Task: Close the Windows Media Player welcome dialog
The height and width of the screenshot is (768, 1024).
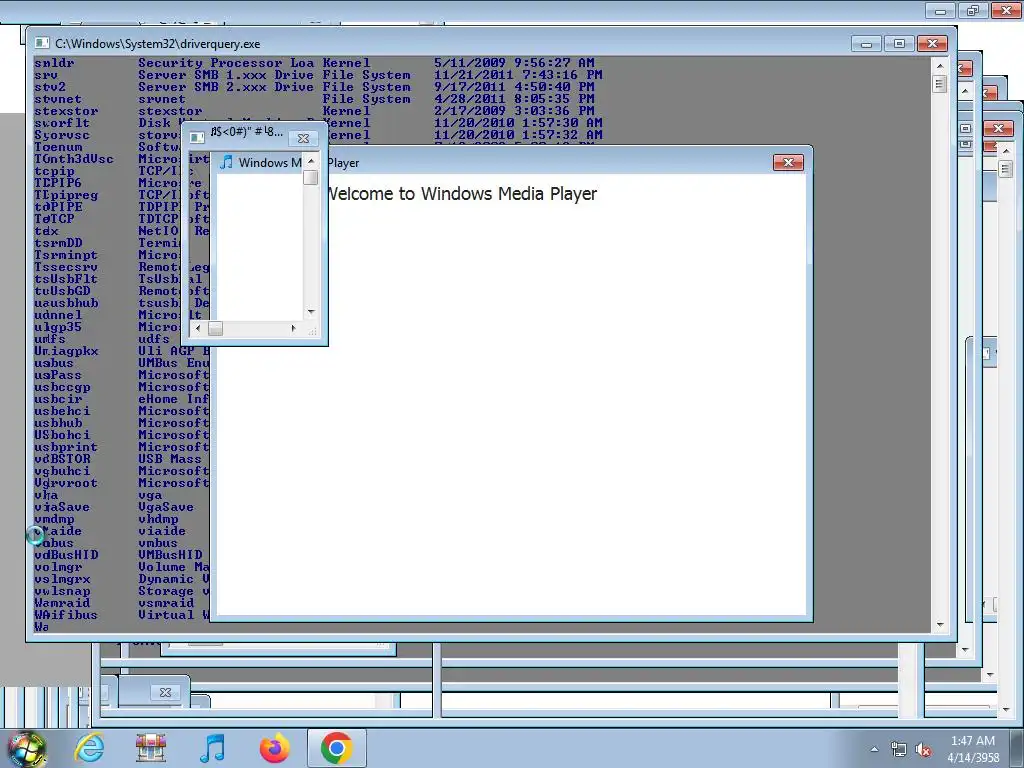Action: coord(788,163)
